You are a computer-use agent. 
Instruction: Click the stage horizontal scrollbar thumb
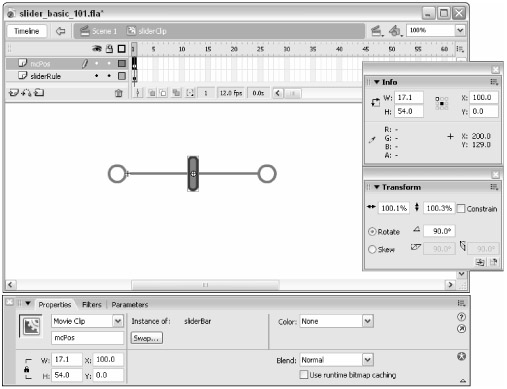coord(205,285)
